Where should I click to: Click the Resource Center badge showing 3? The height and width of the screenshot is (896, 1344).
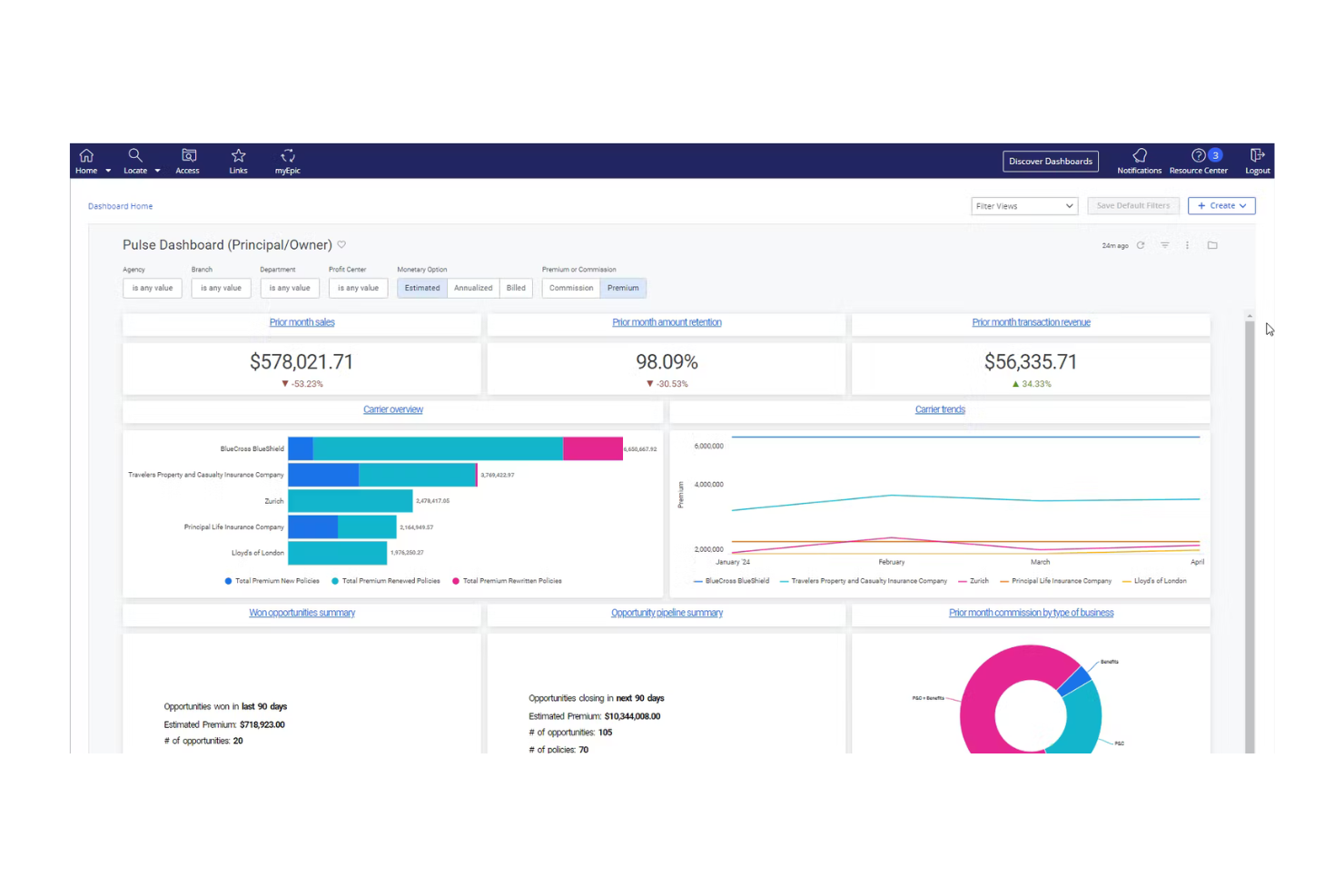pos(1215,155)
